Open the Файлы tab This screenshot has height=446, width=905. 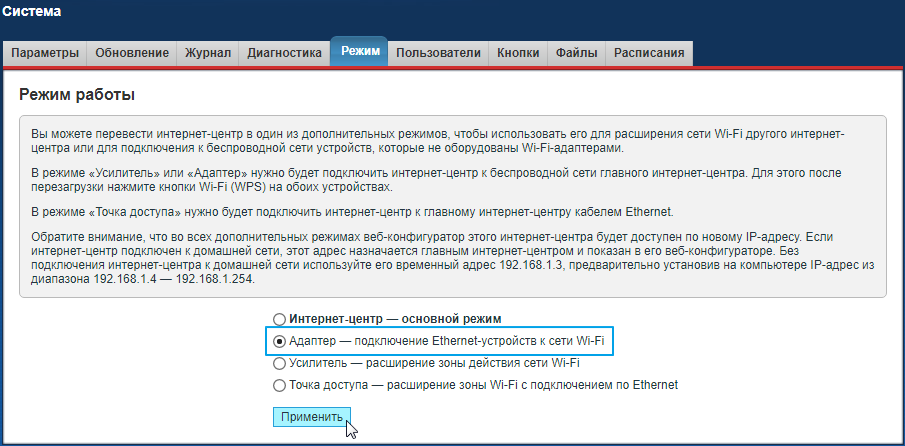577,53
